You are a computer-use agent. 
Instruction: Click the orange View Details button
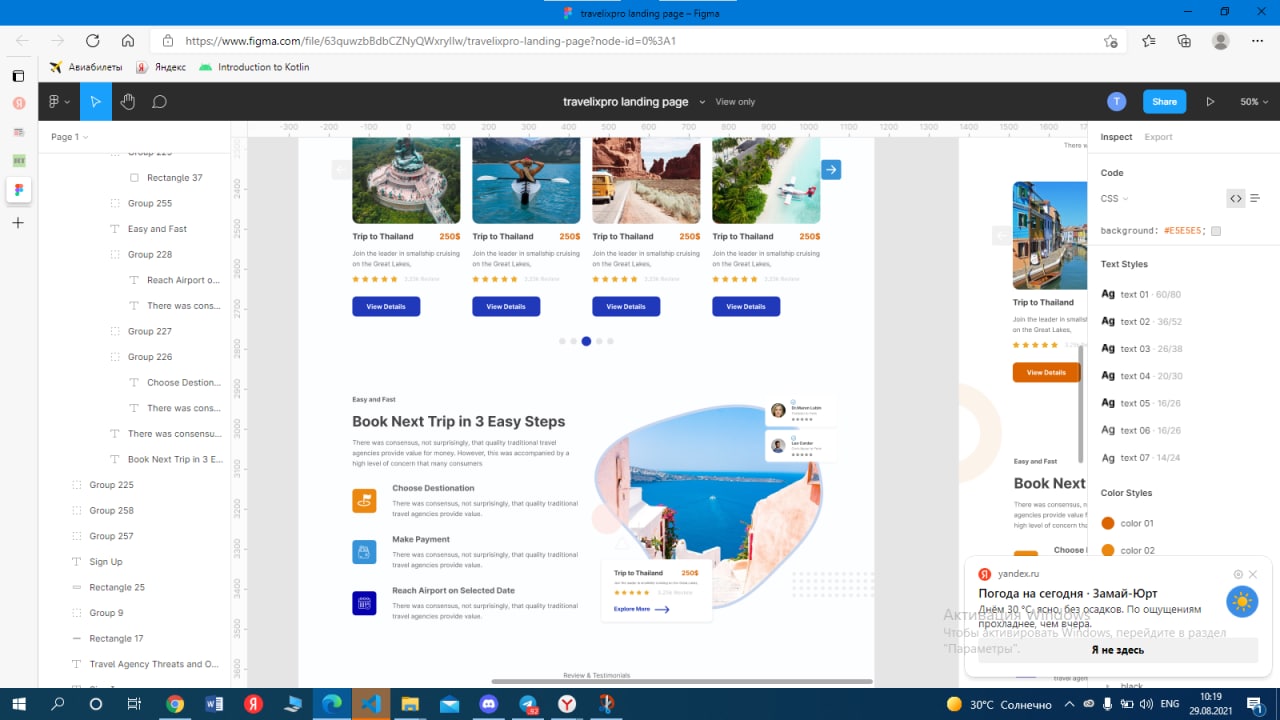1046,372
